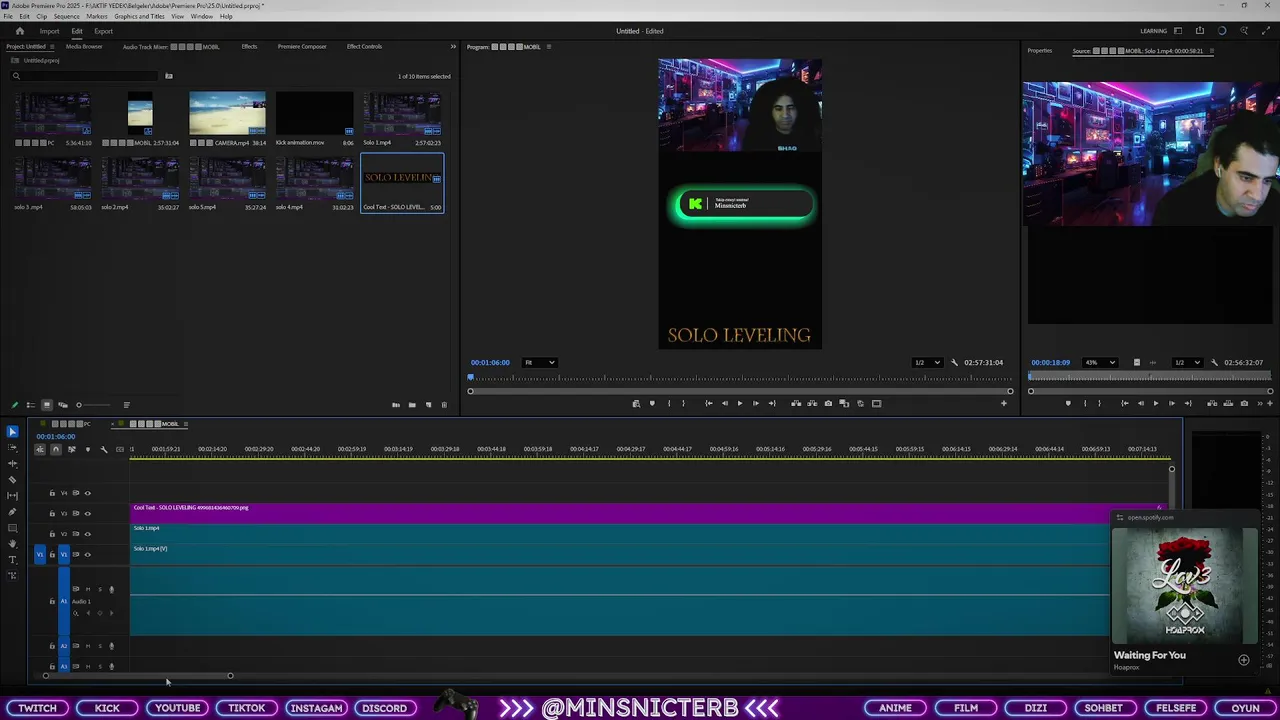Click the Learning workspace label
1280x720 pixels.
1153,31
